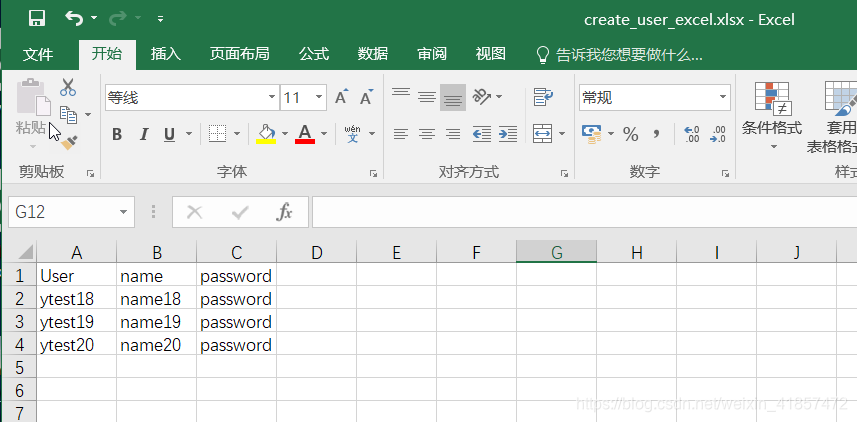857x422 pixels.
Task: Open the Borders dropdown arrow
Action: [x=237, y=133]
